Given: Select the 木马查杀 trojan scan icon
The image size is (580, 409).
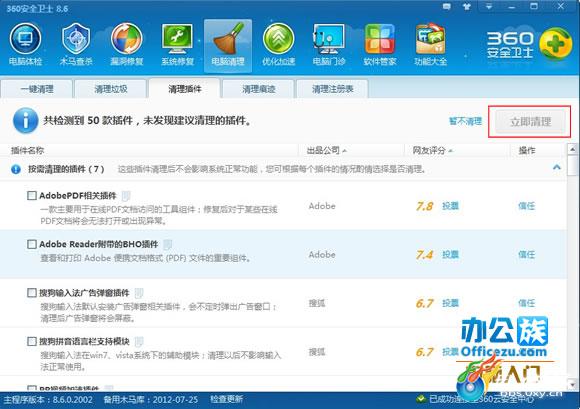Looking at the screenshot, I should [76, 44].
